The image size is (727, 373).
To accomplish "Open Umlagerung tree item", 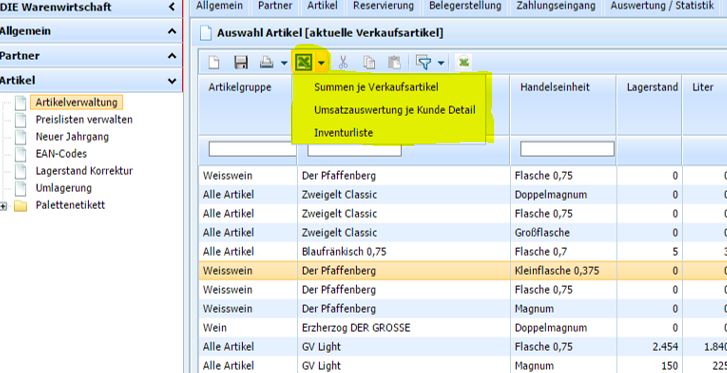I will click(x=64, y=188).
